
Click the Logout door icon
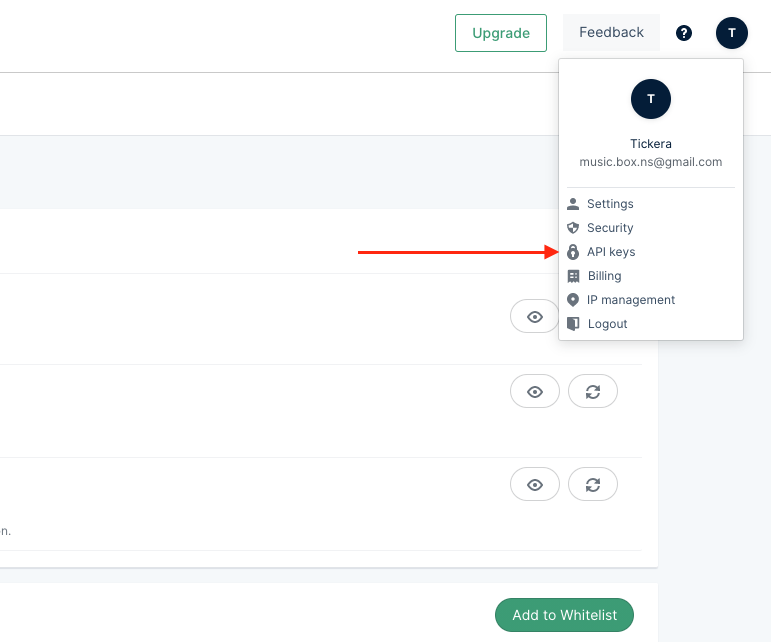pyautogui.click(x=573, y=324)
